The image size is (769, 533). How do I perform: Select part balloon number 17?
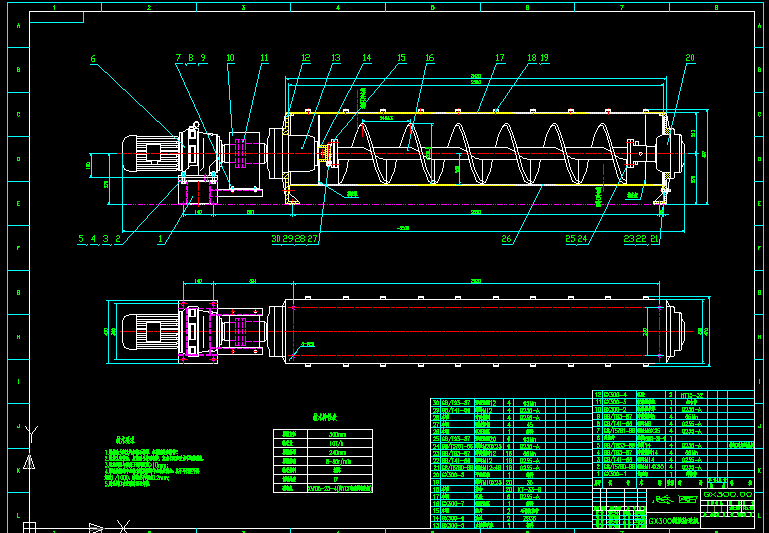499,58
